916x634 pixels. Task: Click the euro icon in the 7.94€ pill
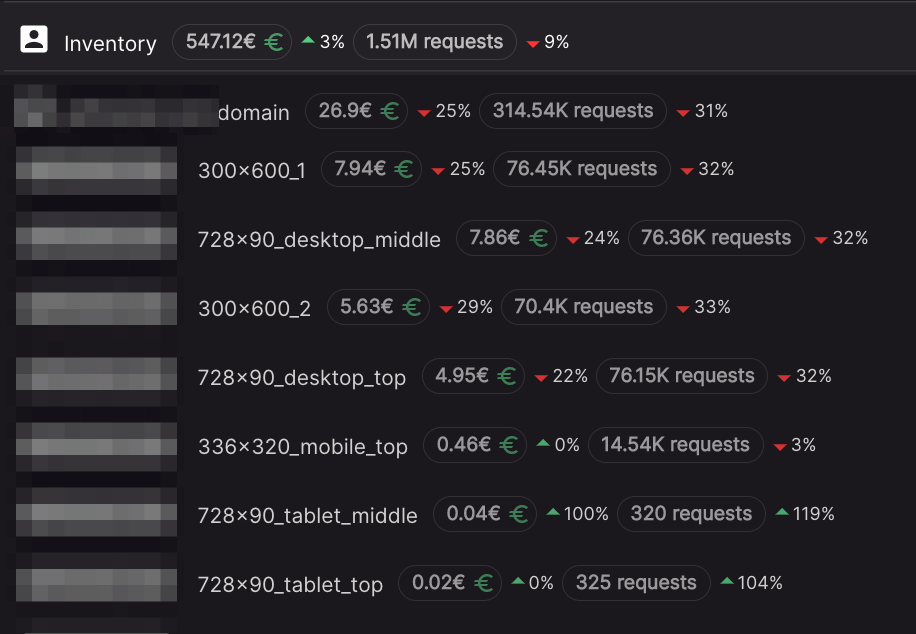pos(401,169)
